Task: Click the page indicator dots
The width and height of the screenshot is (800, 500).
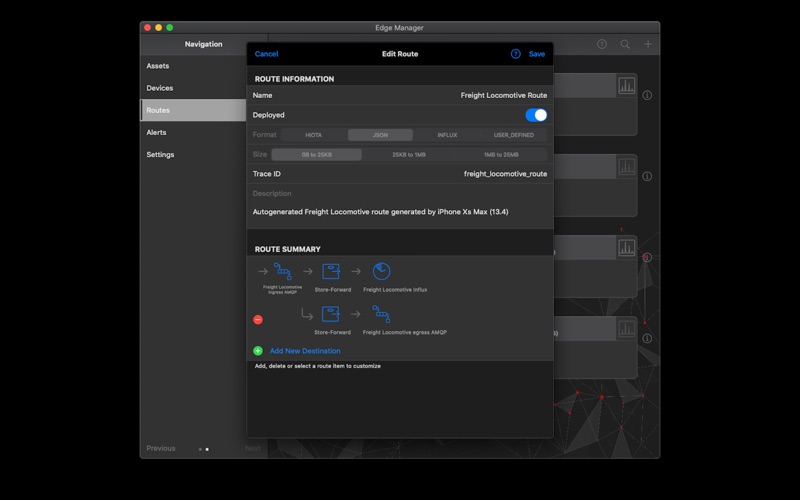Action: (x=204, y=449)
